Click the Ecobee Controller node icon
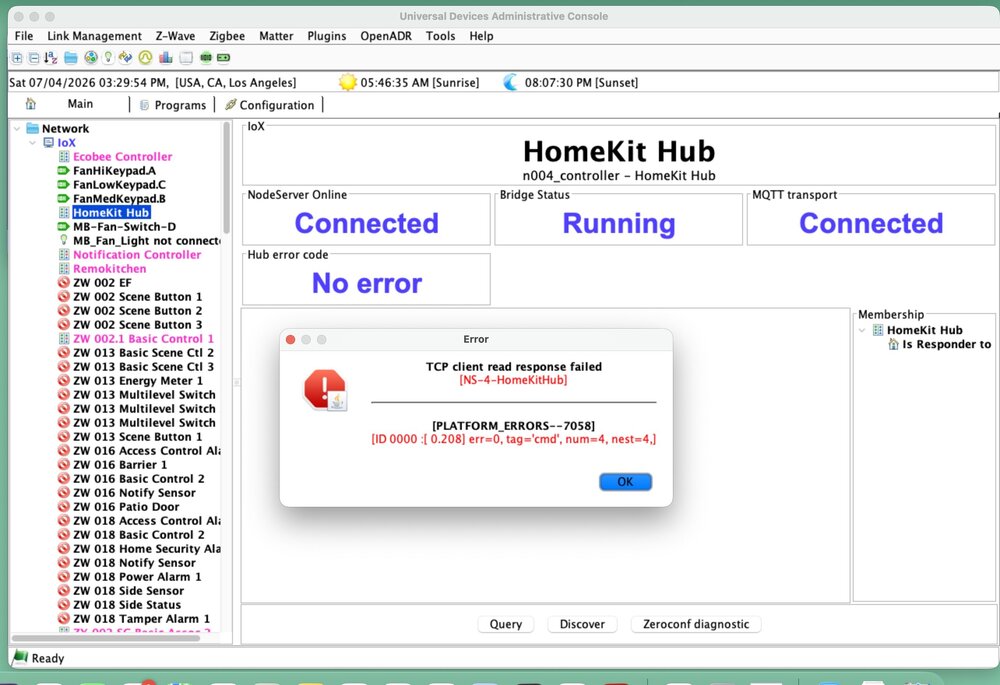The image size is (1000, 685). pos(64,156)
